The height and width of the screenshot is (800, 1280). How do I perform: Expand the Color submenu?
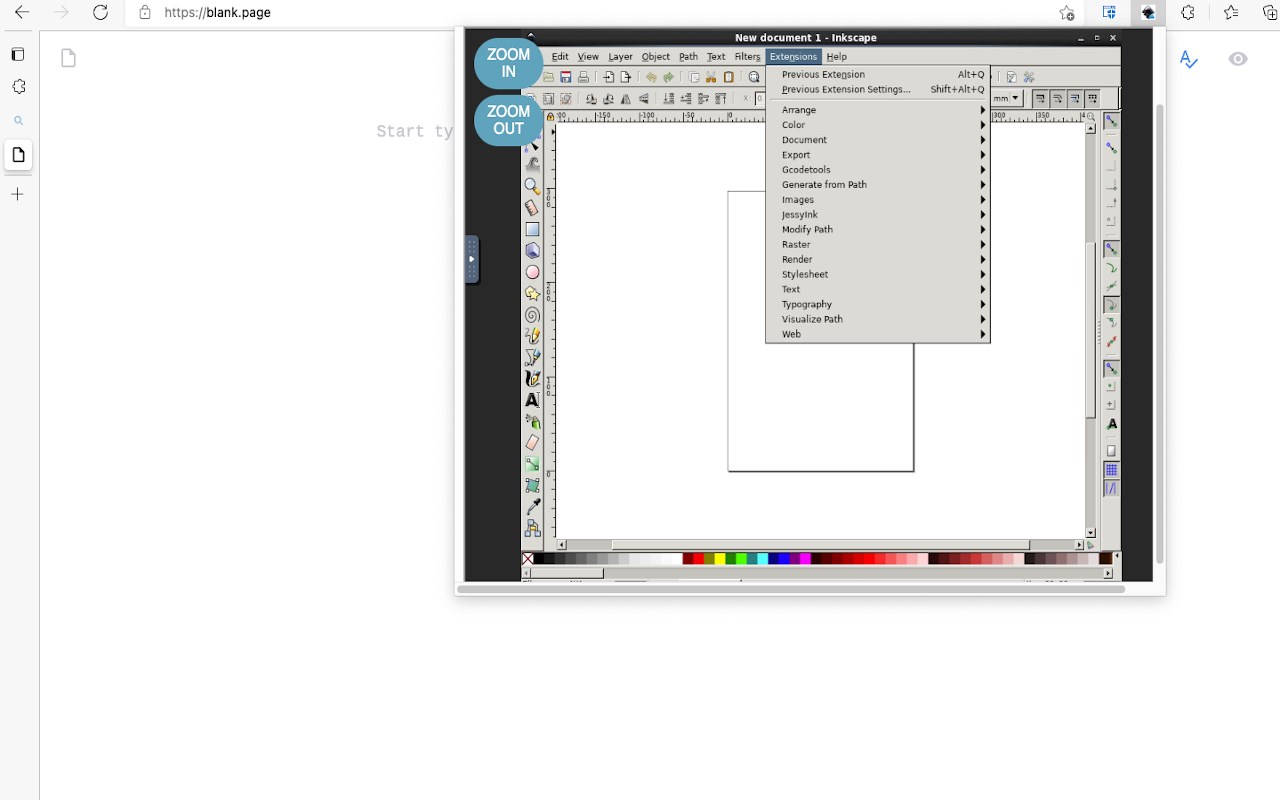[x=878, y=125]
